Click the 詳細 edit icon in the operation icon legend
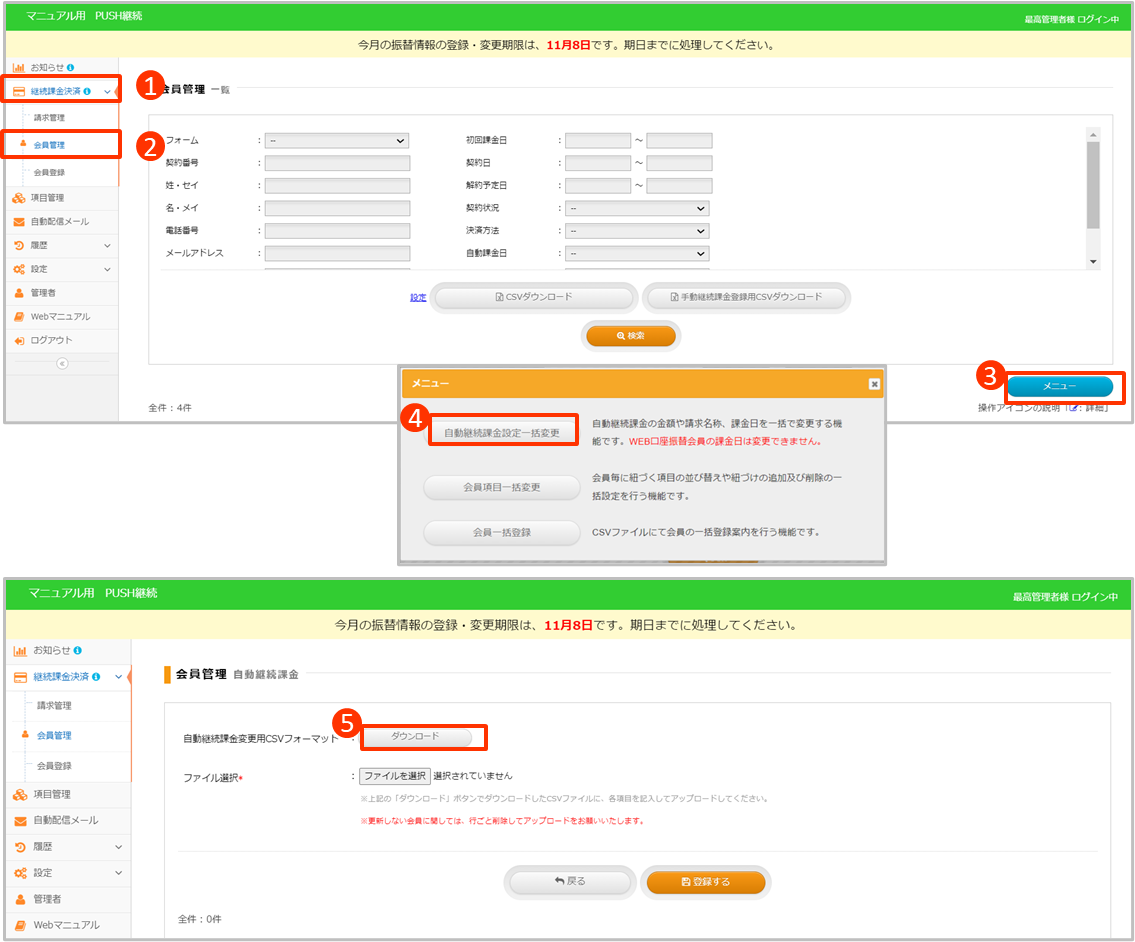The width and height of the screenshot is (1135, 942). click(1072, 408)
